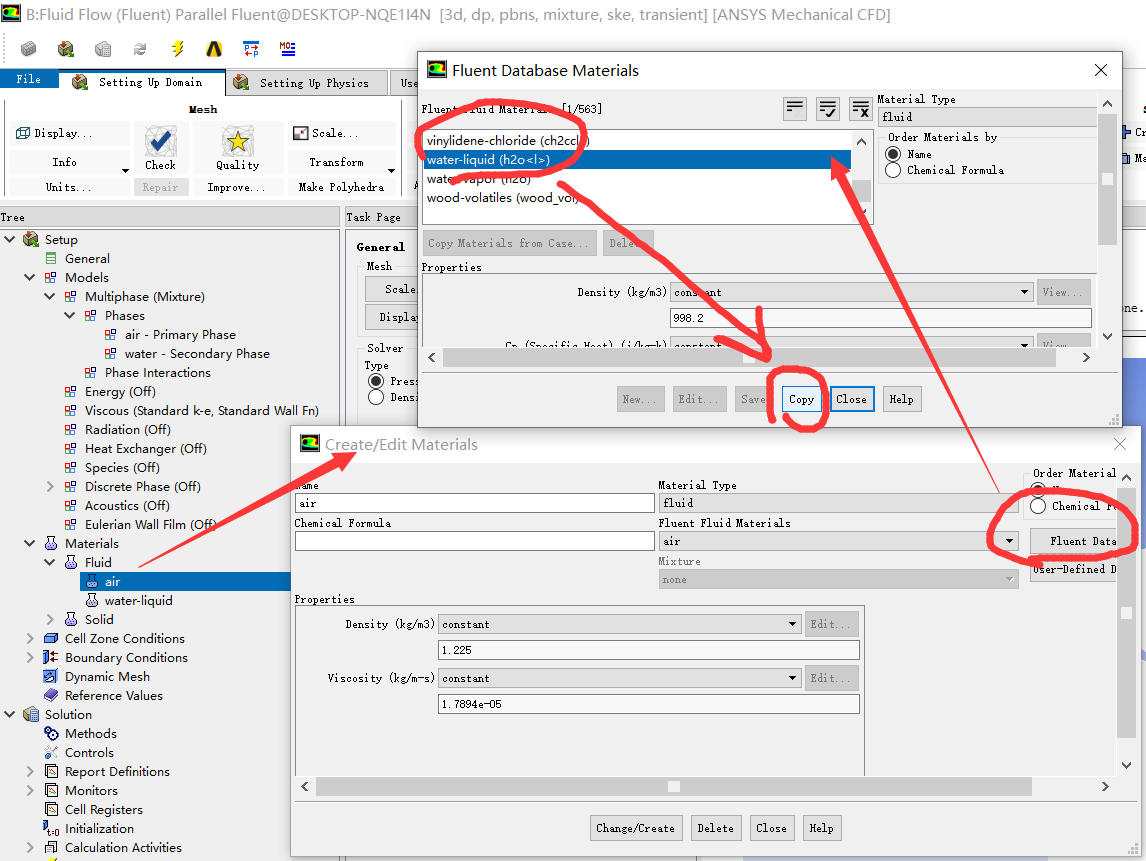Select the Pressure-based solver type radio button
This screenshot has width=1146, height=861.
click(376, 381)
